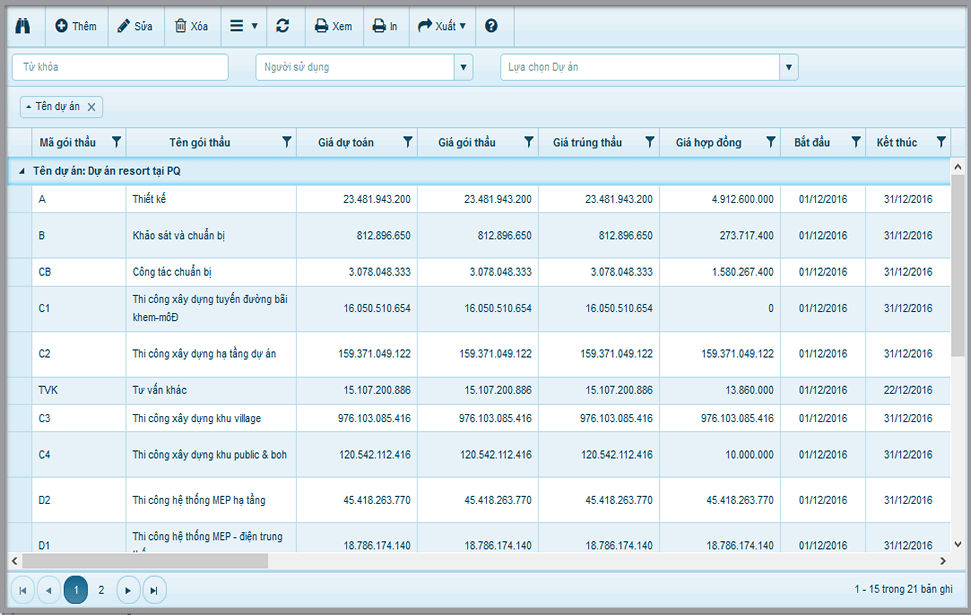
Task: Click package code C4 cell
Action: (x=79, y=455)
